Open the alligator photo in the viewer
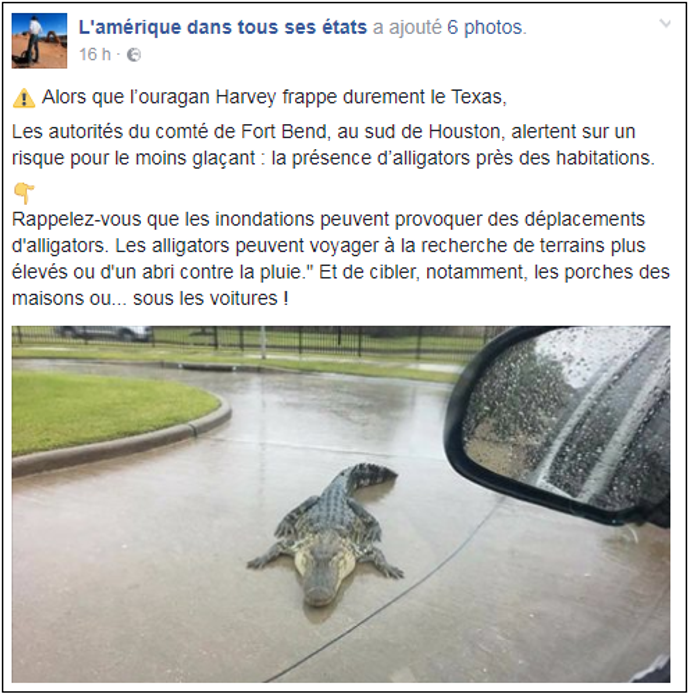688x694 pixels. 341,504
